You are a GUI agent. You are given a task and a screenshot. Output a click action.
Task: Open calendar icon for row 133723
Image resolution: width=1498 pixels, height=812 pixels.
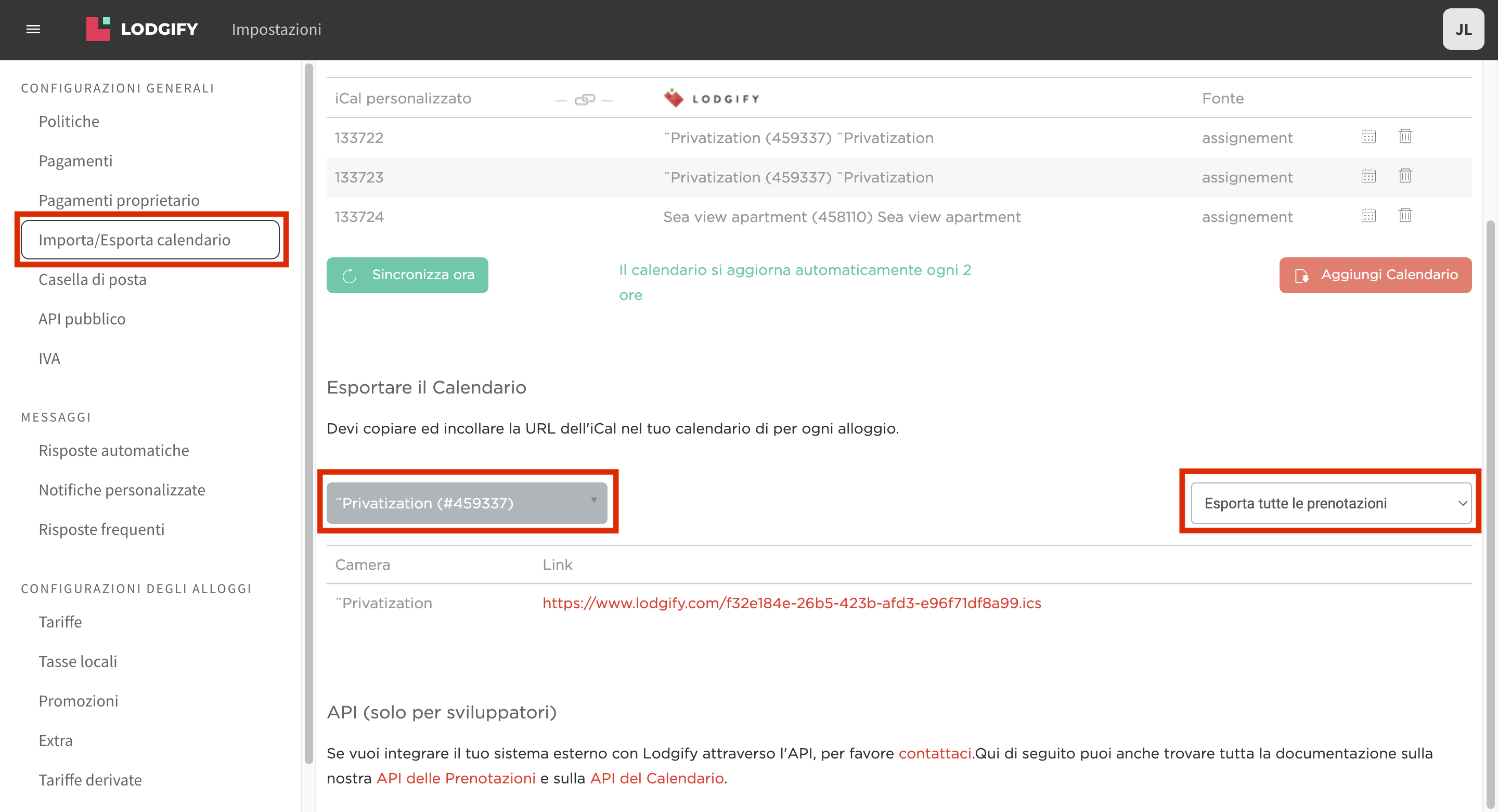[1368, 176]
